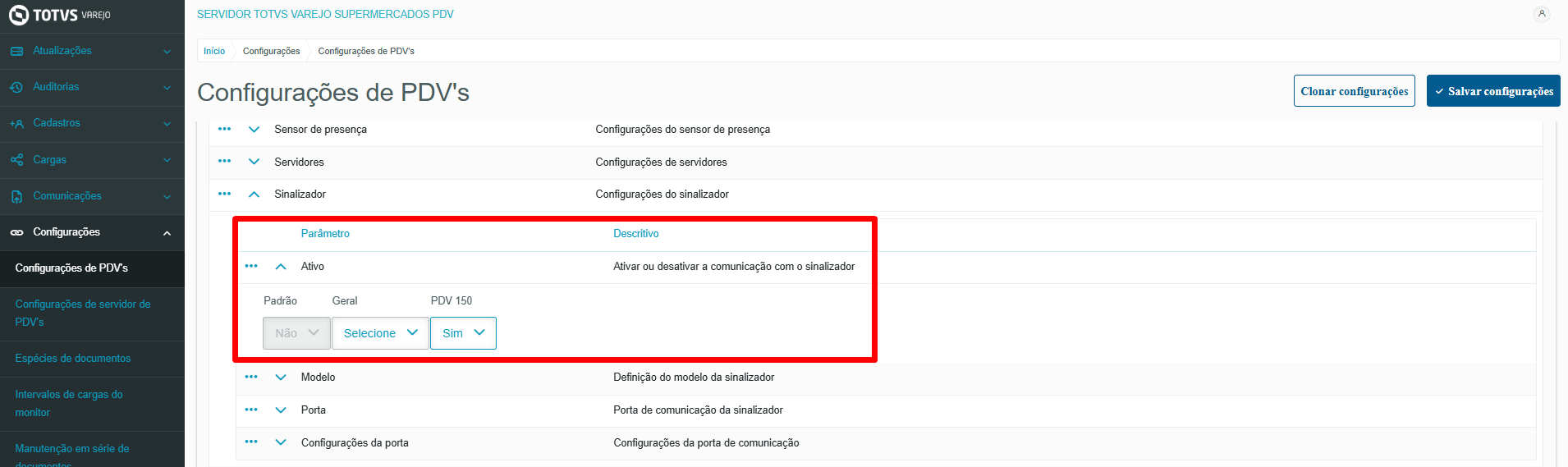Click the Configurações de PDV's breadcrumb
Image resolution: width=1568 pixels, height=467 pixels.
[366, 51]
